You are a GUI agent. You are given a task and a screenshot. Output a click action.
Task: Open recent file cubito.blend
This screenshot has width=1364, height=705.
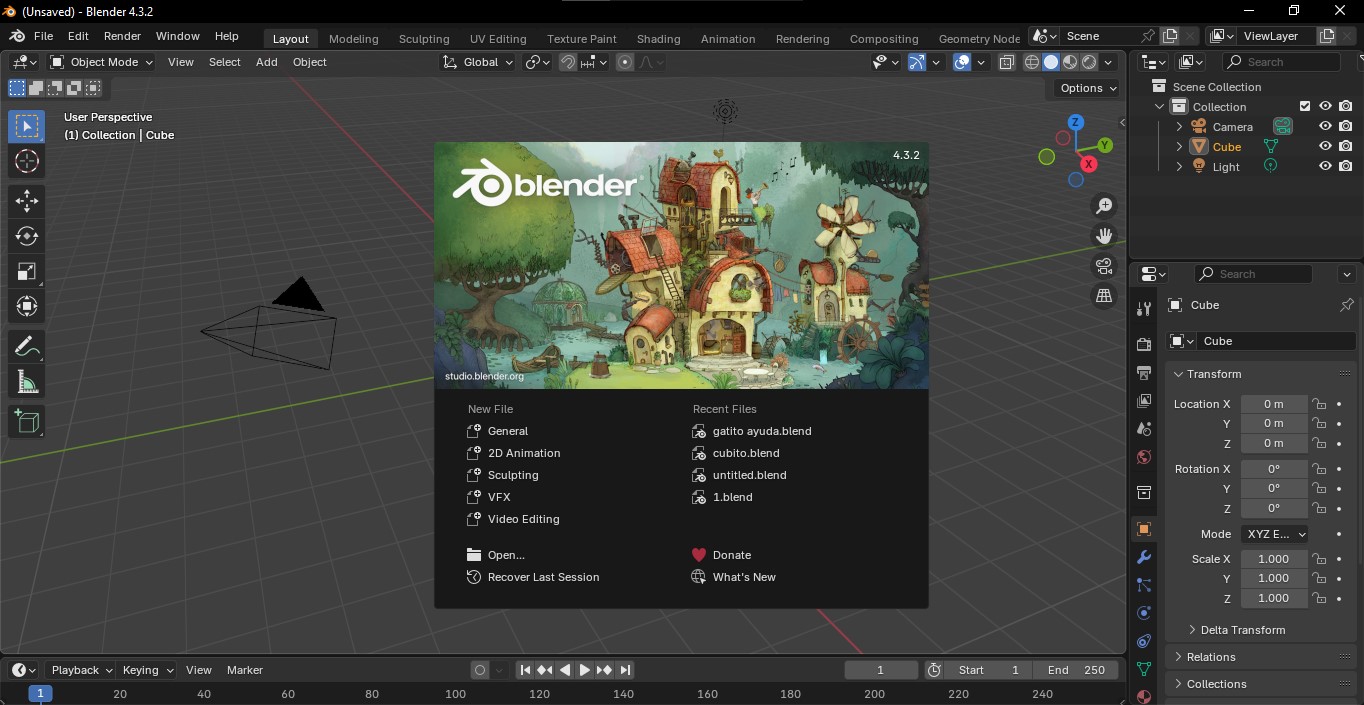745,453
